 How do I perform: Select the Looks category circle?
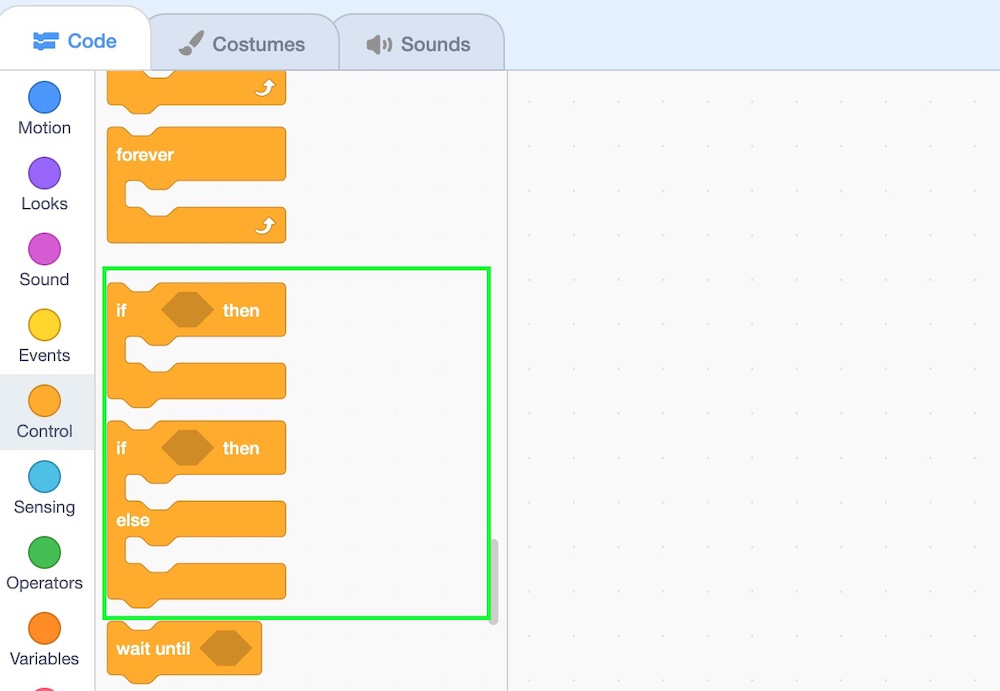(44, 174)
